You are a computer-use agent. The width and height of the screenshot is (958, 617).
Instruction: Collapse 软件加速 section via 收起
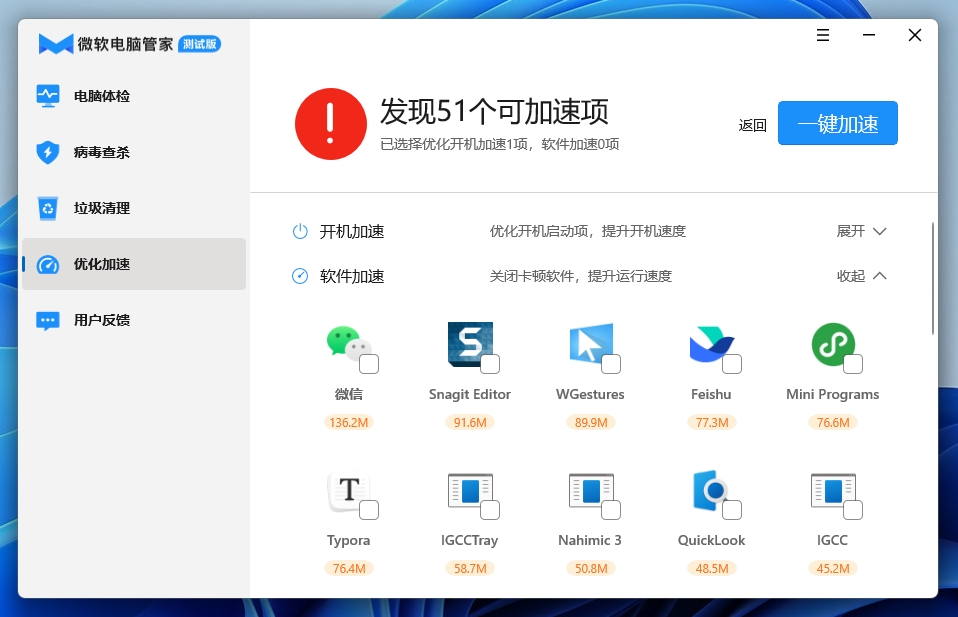(851, 276)
